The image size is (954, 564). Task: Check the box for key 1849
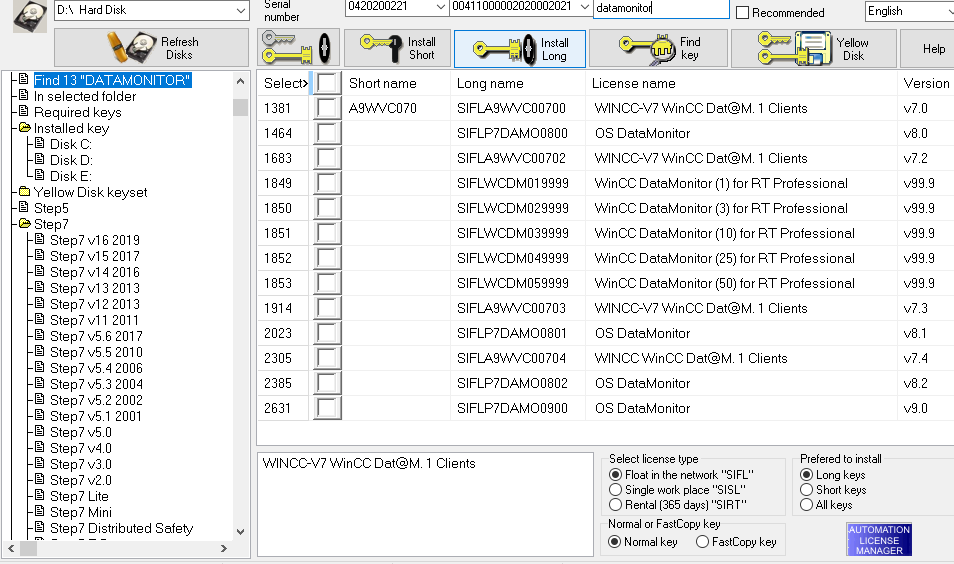[327, 183]
